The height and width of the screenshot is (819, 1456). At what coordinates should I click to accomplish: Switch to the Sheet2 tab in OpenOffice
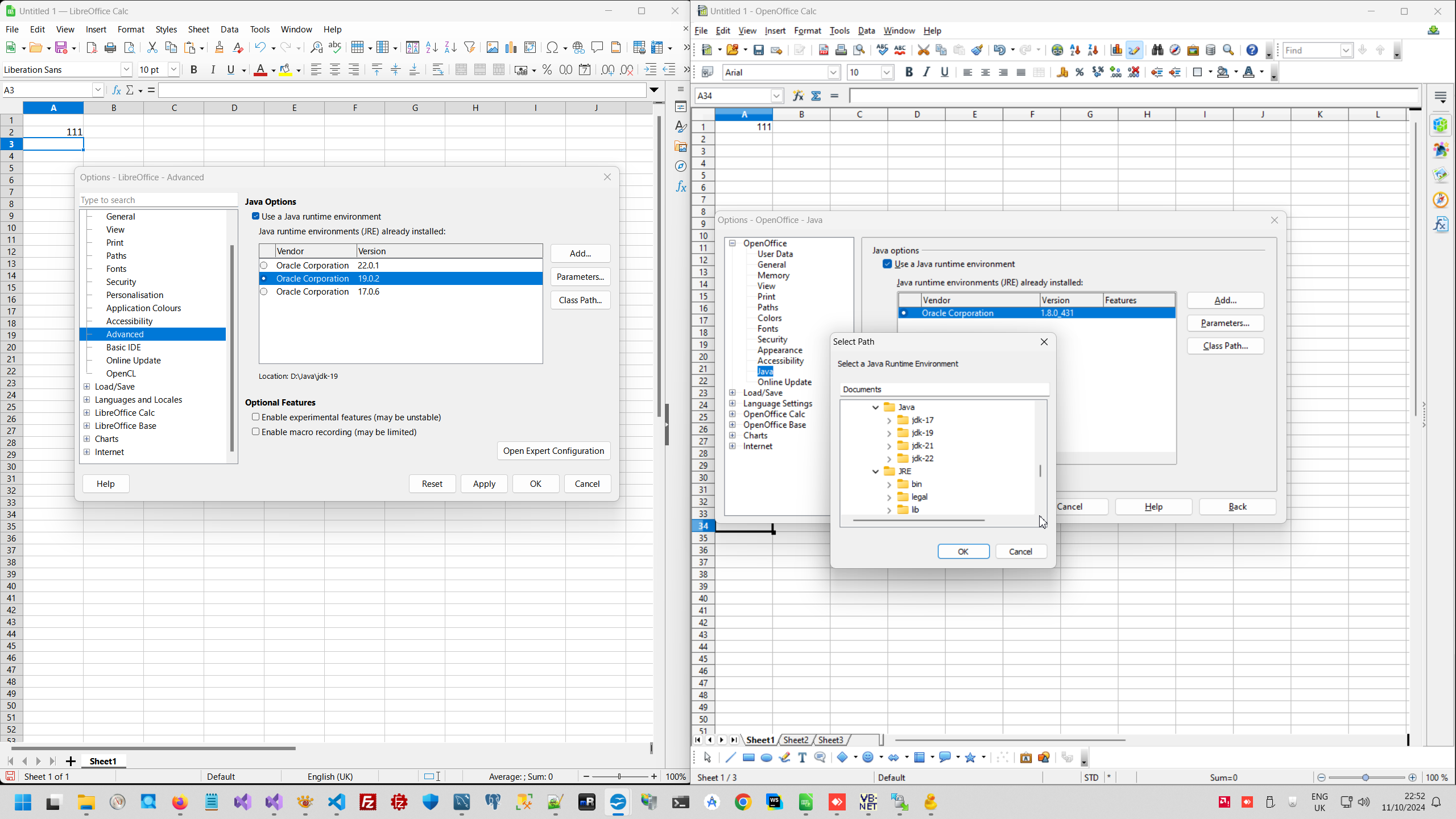795,740
